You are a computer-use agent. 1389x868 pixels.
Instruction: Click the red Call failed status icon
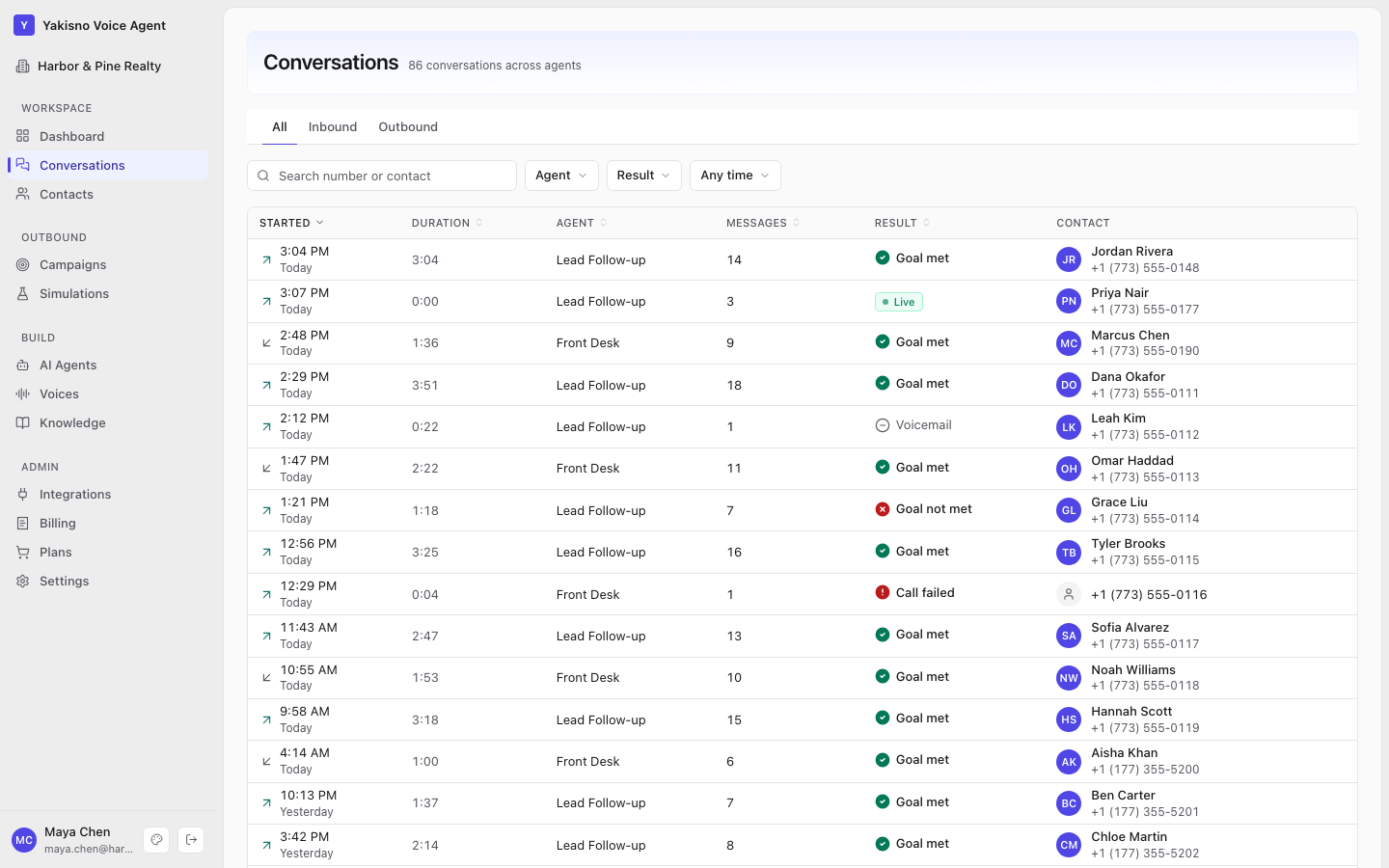point(883,593)
